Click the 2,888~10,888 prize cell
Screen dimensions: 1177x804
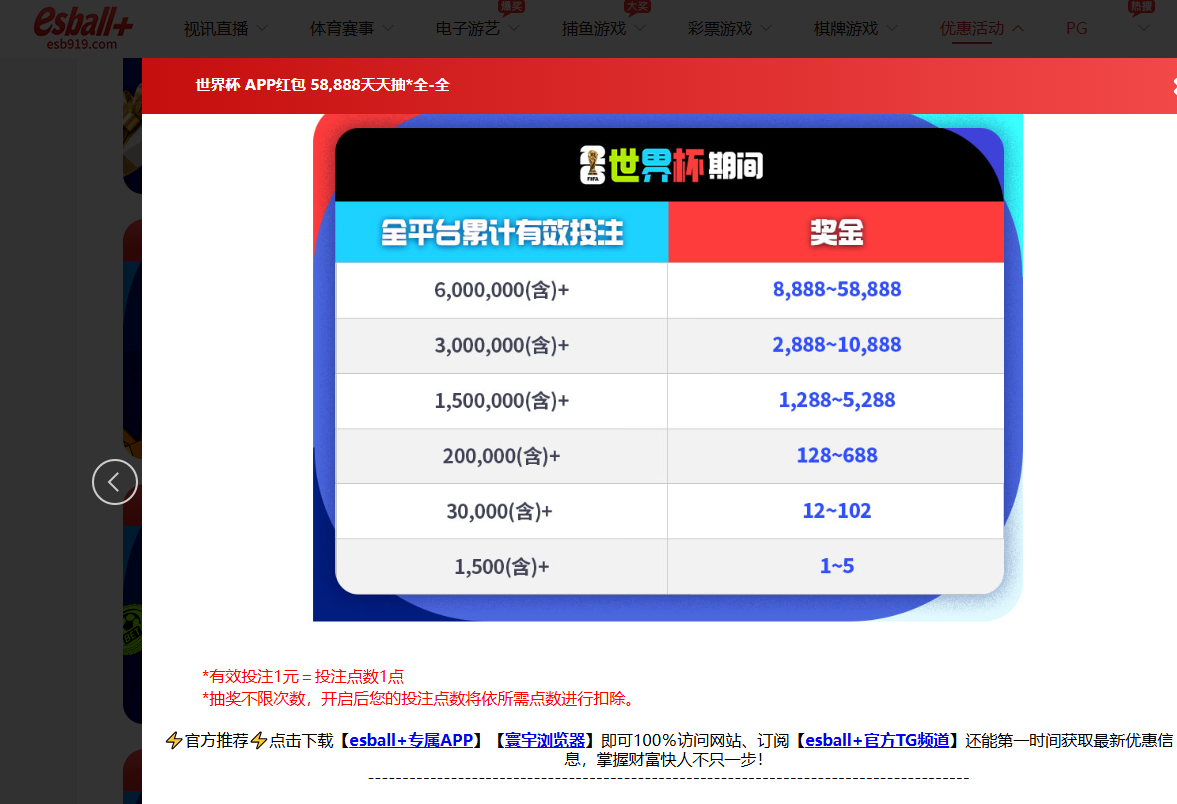pos(836,345)
